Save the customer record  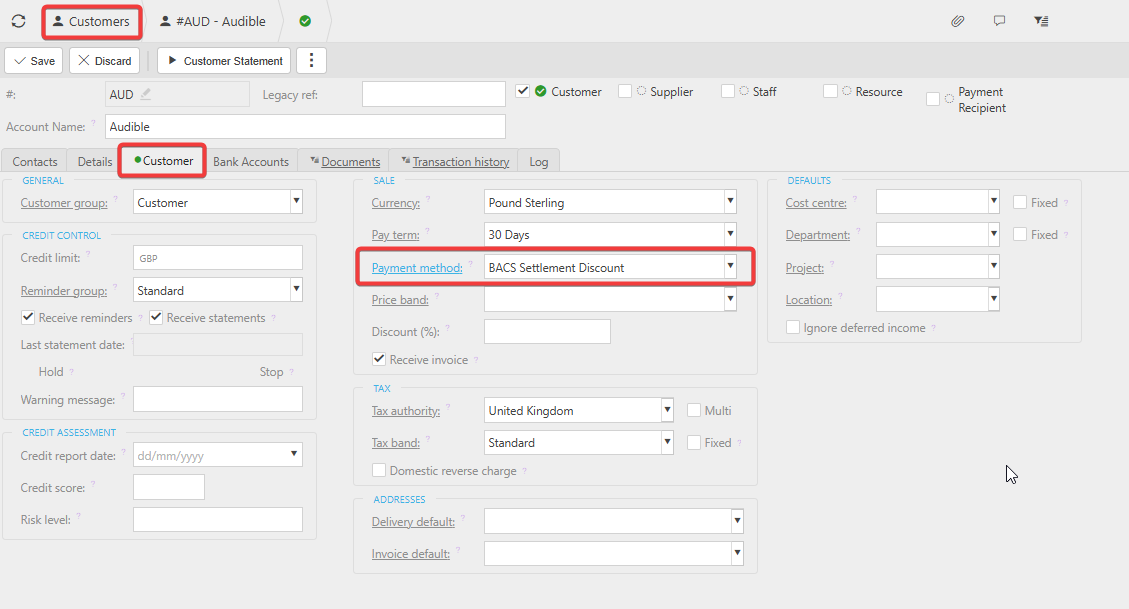[x=34, y=60]
